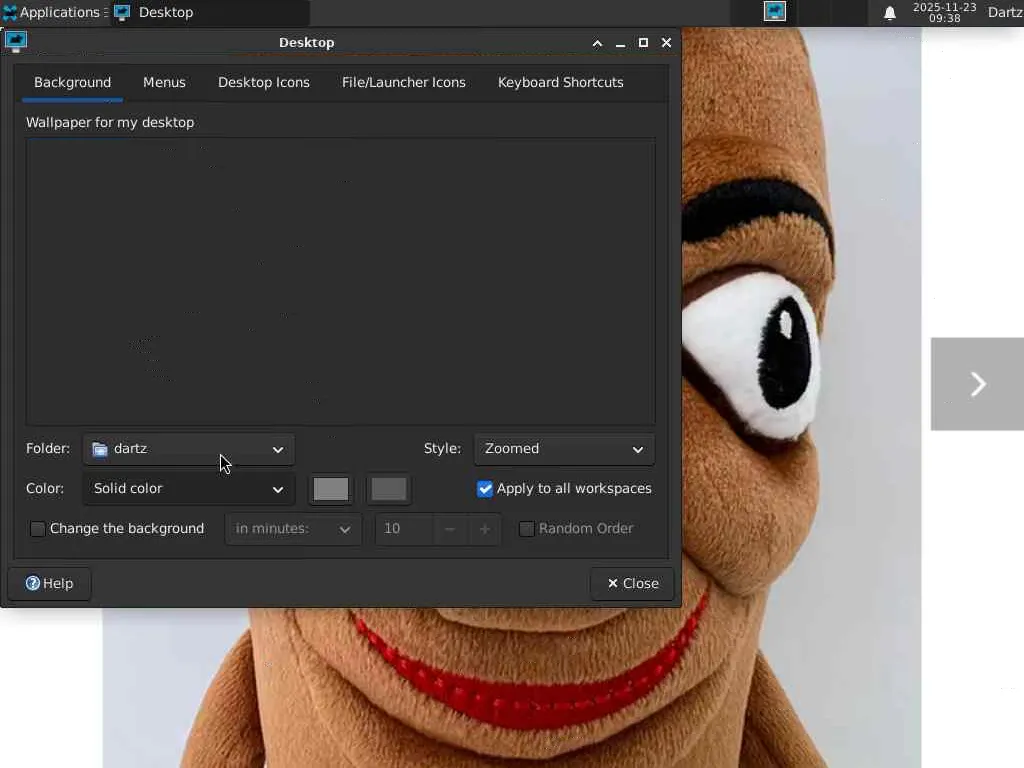Select the Desktop window button in taskbar
The width and height of the screenshot is (1024, 768).
coord(209,12)
